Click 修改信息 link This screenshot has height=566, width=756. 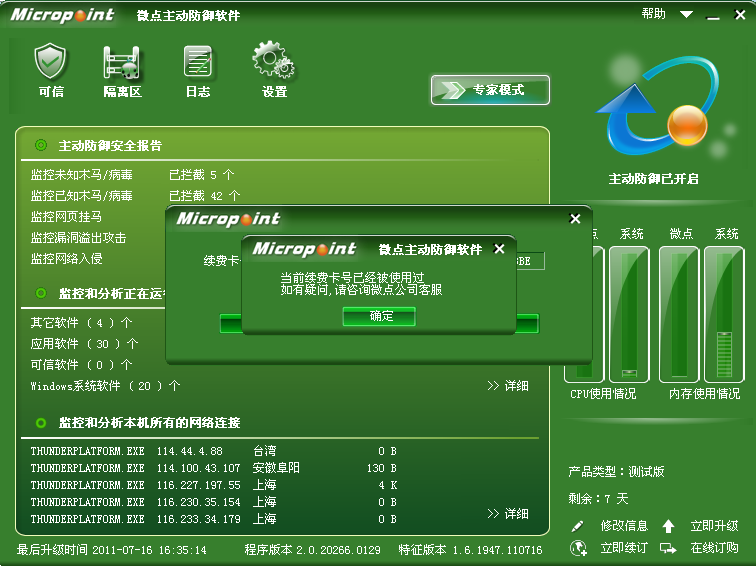(624, 526)
